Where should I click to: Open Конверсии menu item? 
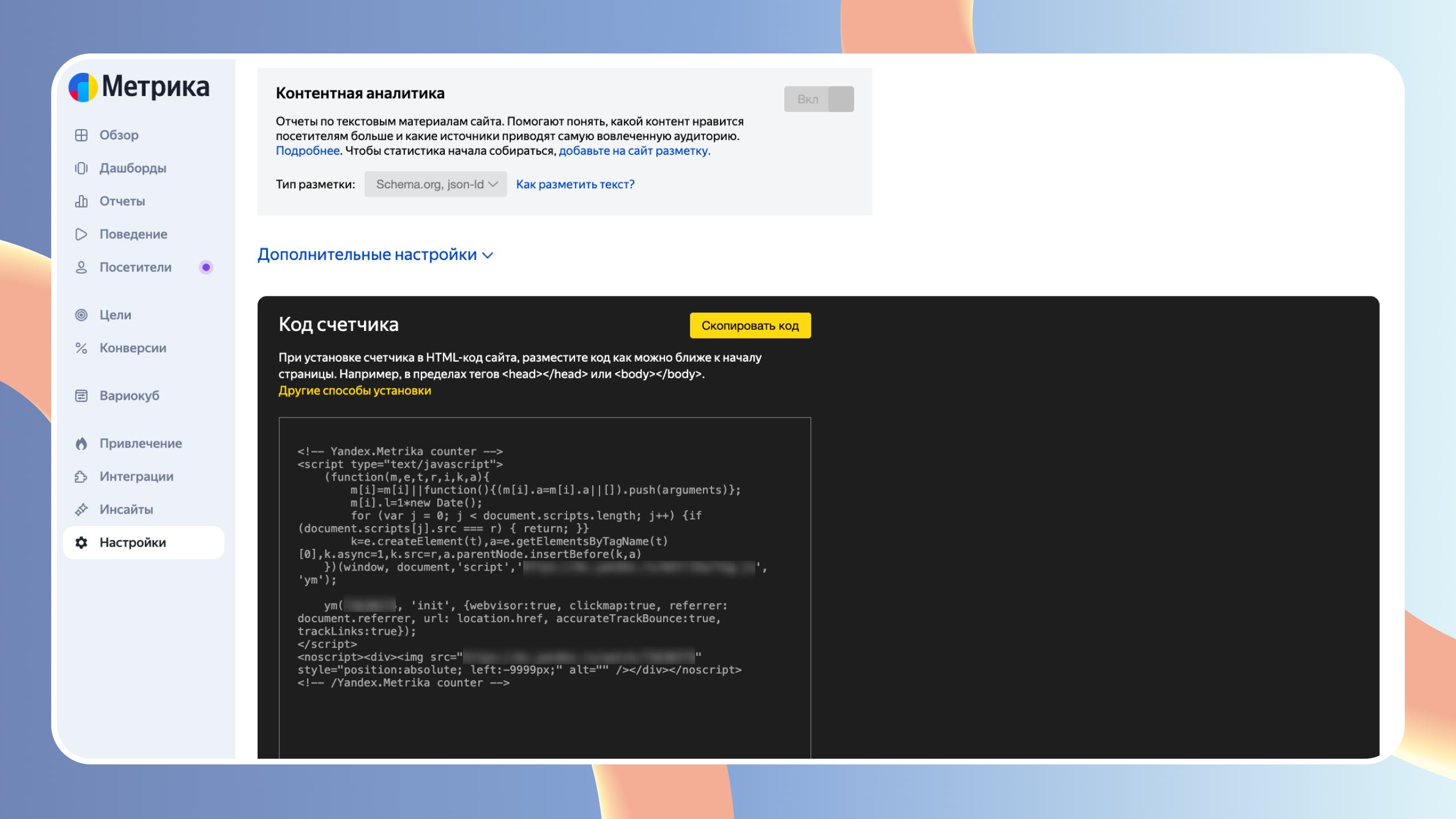pos(143,348)
